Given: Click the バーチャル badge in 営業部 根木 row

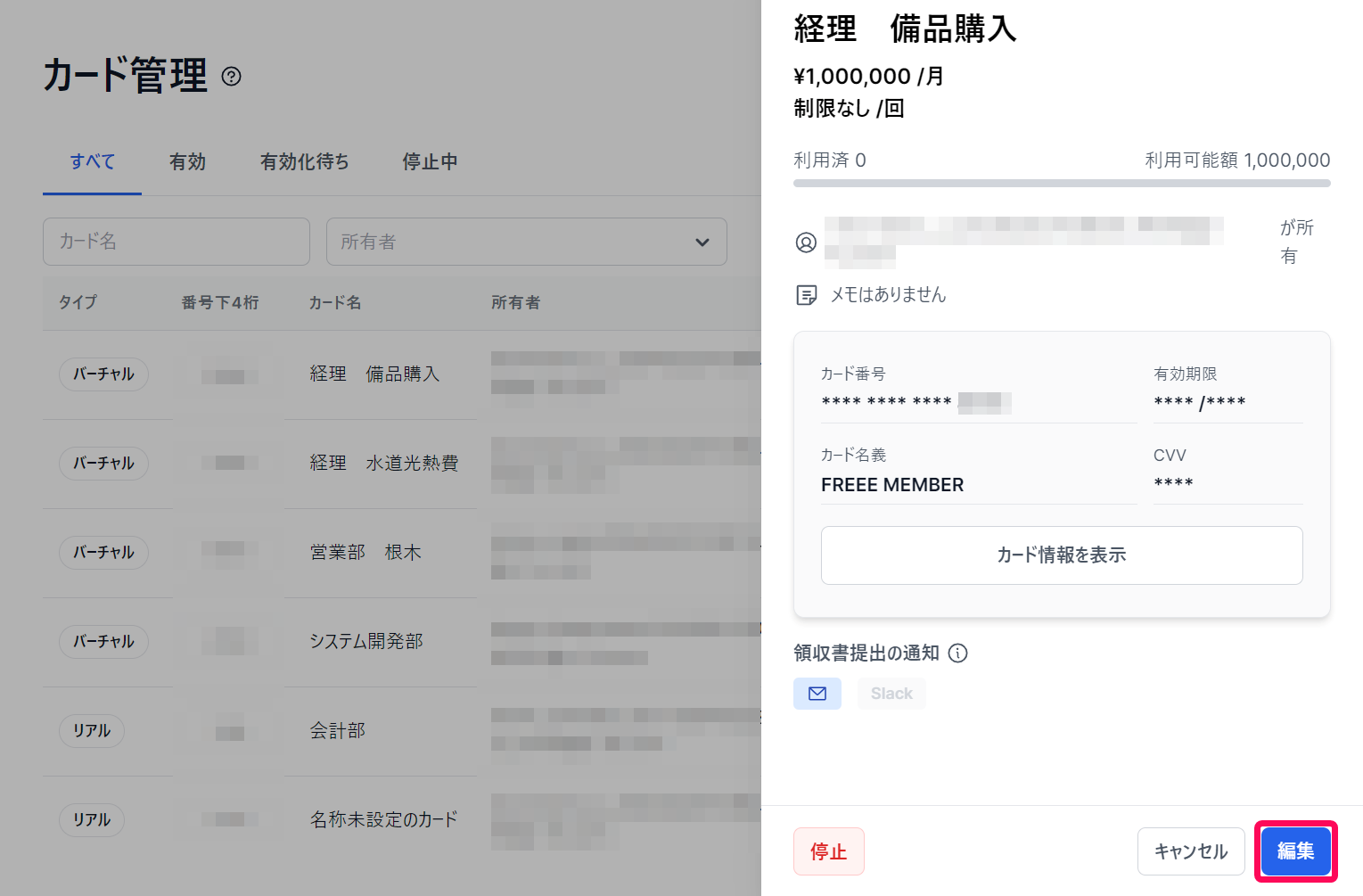Looking at the screenshot, I should pos(103,553).
